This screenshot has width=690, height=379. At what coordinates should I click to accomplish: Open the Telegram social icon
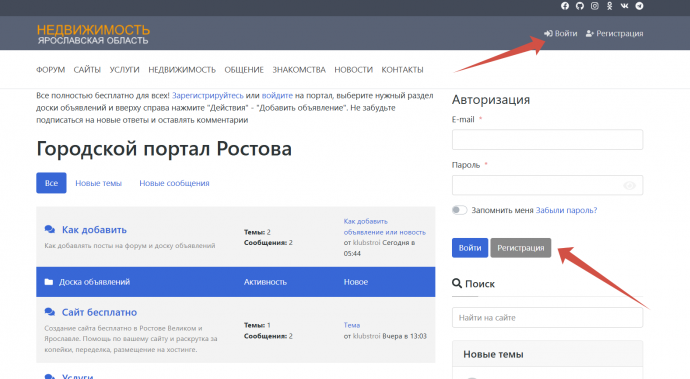(x=639, y=6)
